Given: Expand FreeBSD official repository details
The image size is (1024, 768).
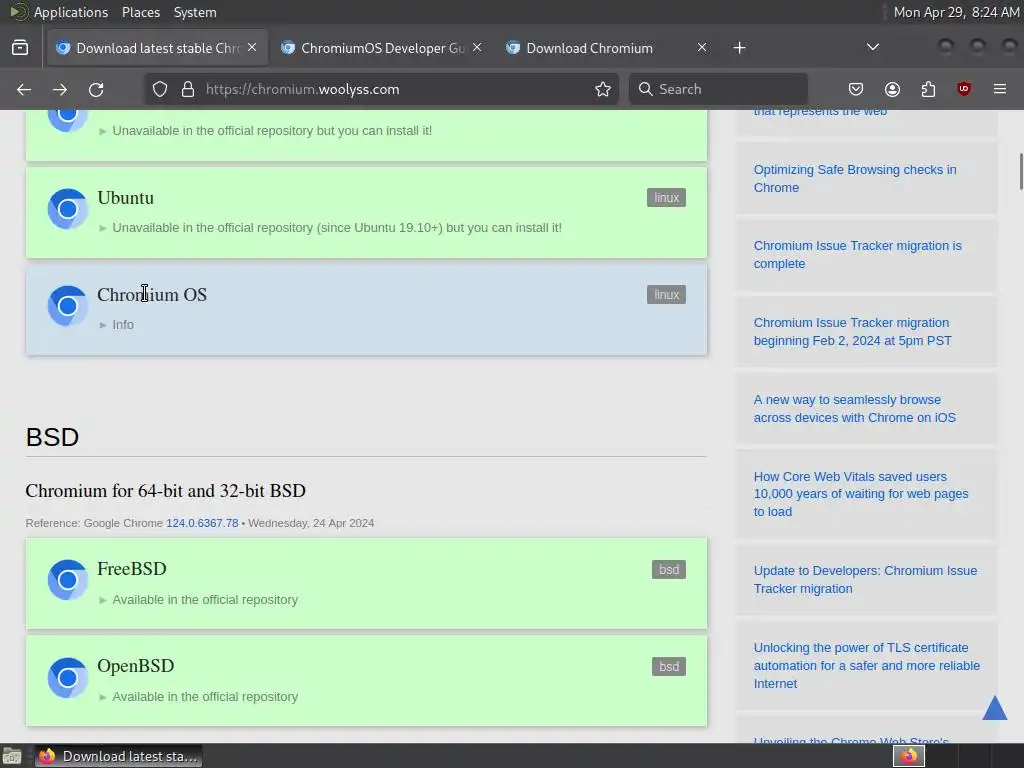Looking at the screenshot, I should click(199, 600).
